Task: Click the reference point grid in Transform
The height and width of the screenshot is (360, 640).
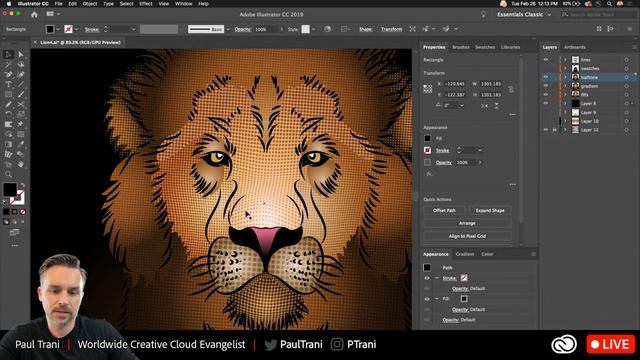Action: click(428, 89)
